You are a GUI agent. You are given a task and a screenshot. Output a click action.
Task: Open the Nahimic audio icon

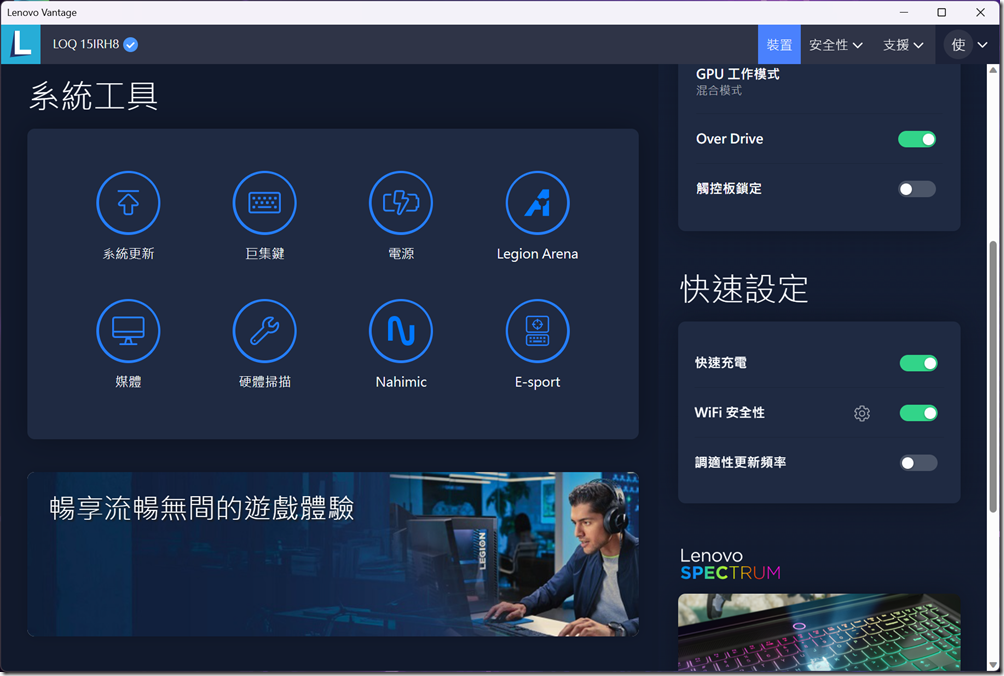pyautogui.click(x=401, y=331)
